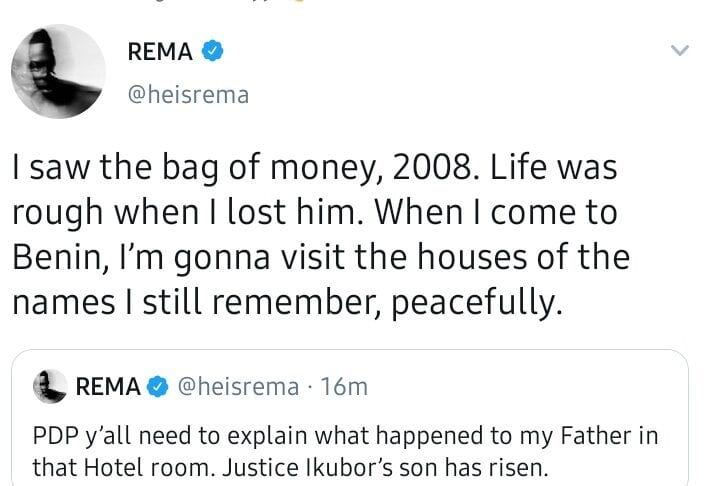Image resolution: width=710 pixels, height=486 pixels.
Task: Open the @heisrema handle below the display name
Action: pyautogui.click(x=188, y=94)
